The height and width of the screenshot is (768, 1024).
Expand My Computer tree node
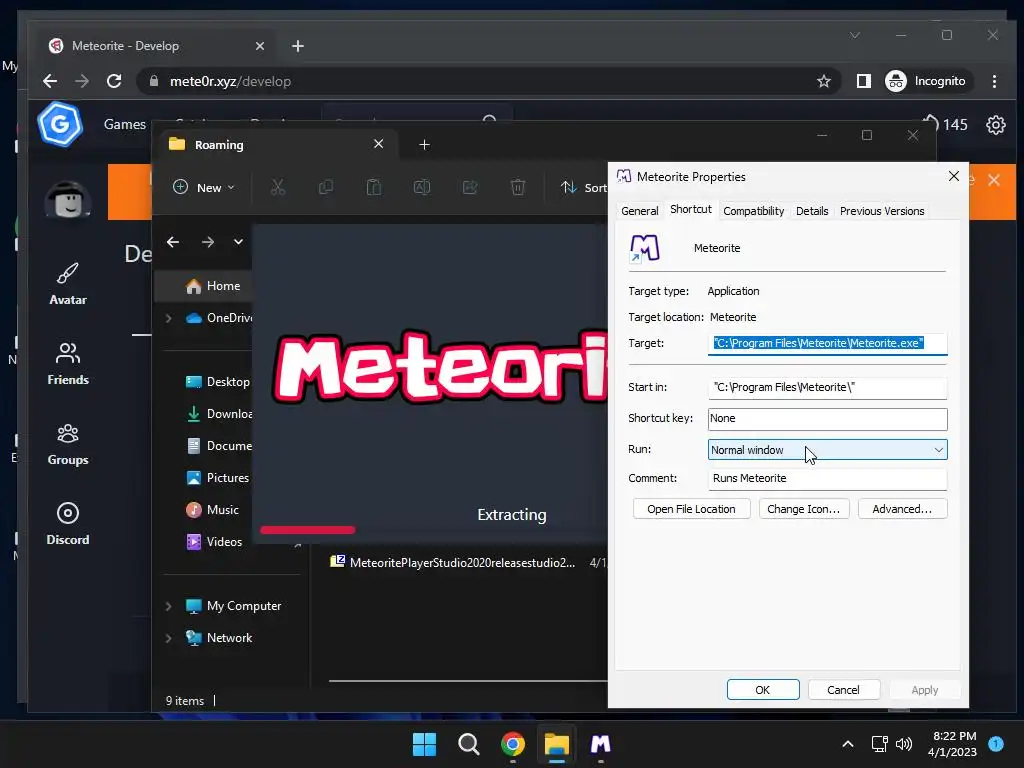click(x=168, y=606)
